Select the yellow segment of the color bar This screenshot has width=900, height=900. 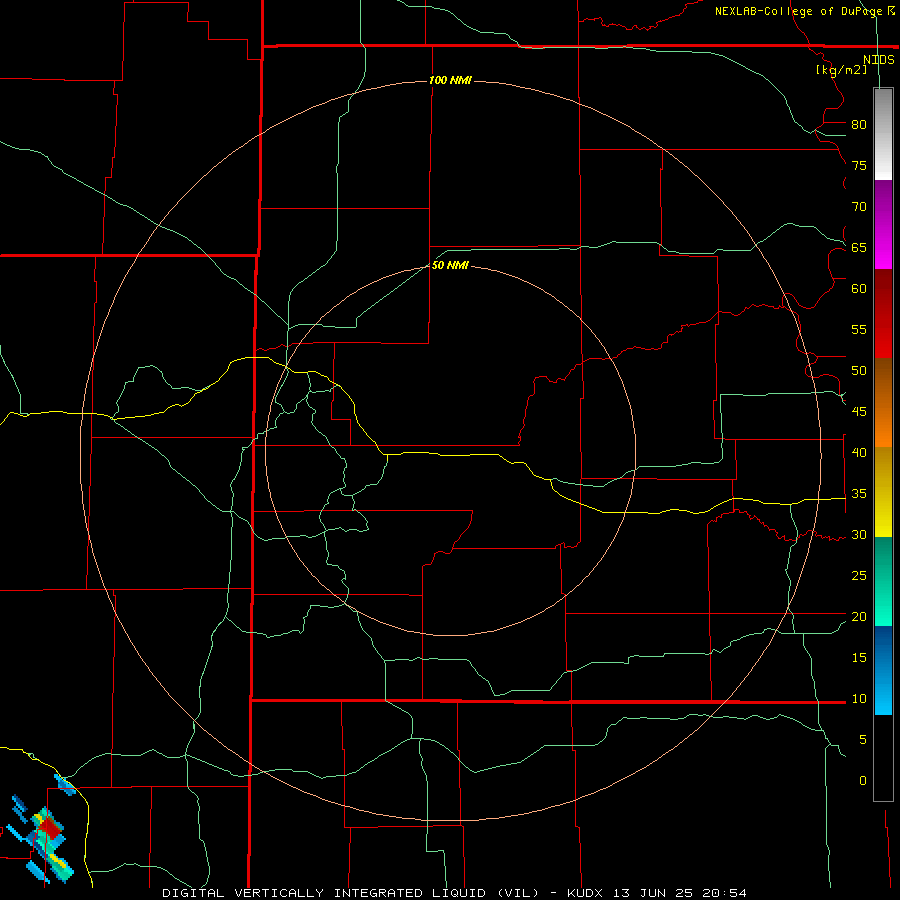point(883,492)
